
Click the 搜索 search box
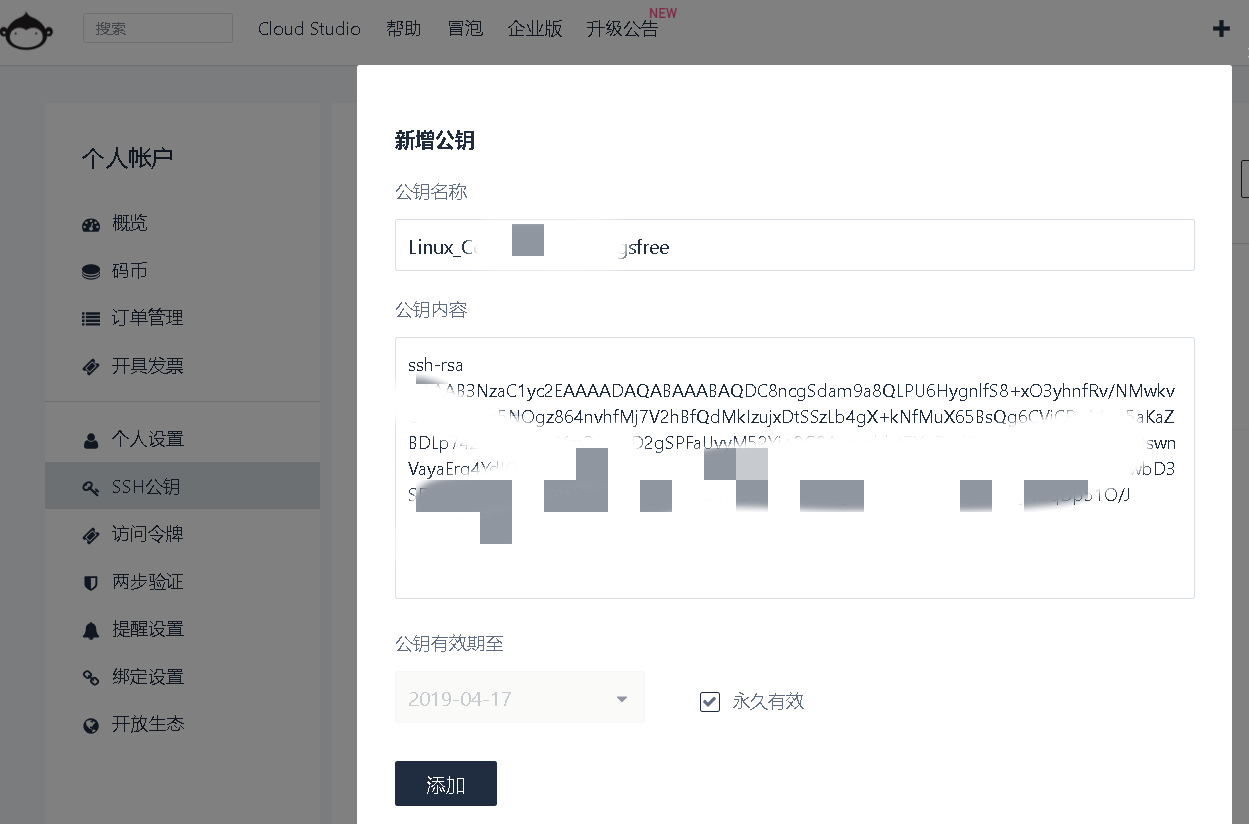[158, 29]
